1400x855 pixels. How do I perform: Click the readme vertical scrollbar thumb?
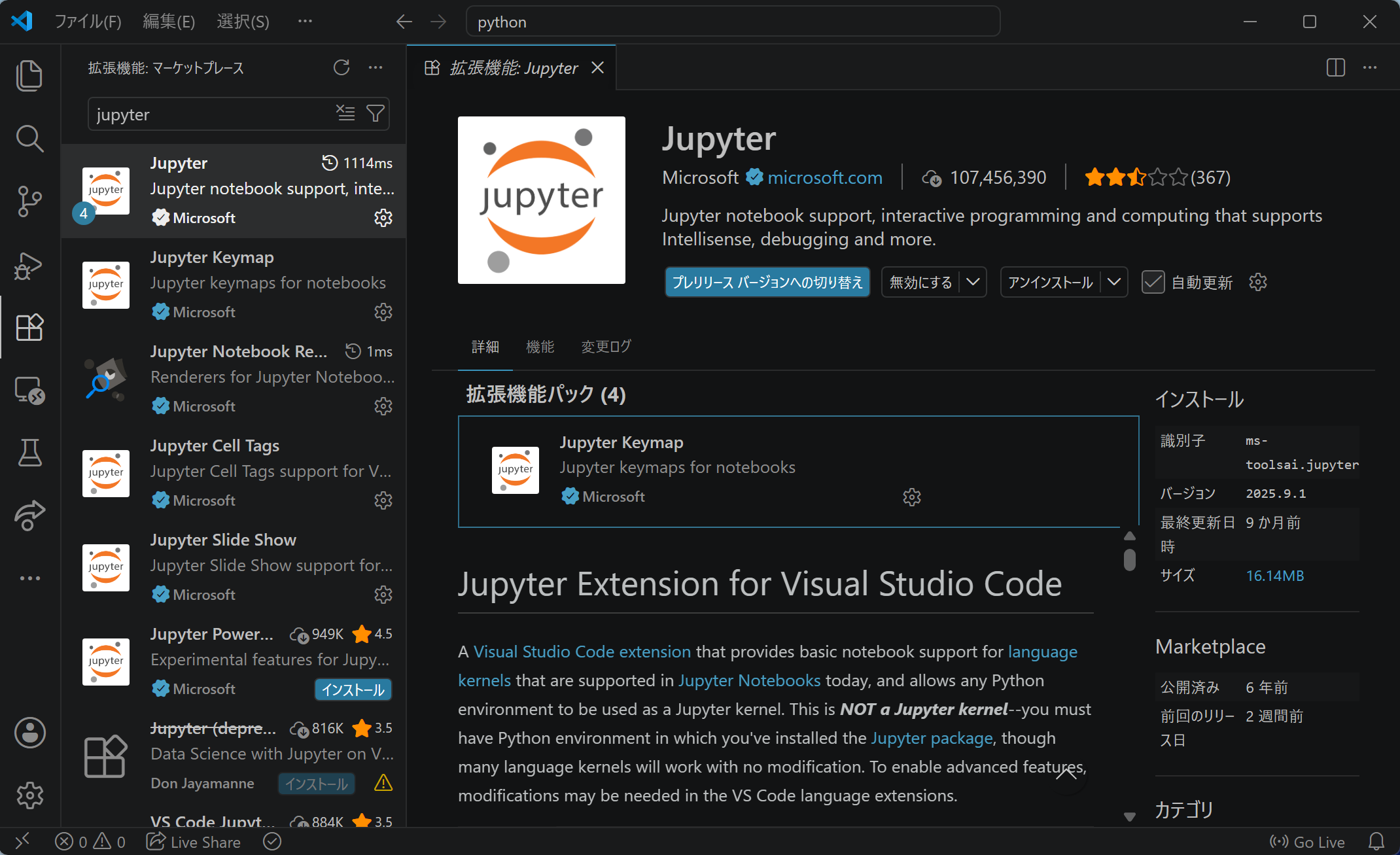click(x=1129, y=560)
